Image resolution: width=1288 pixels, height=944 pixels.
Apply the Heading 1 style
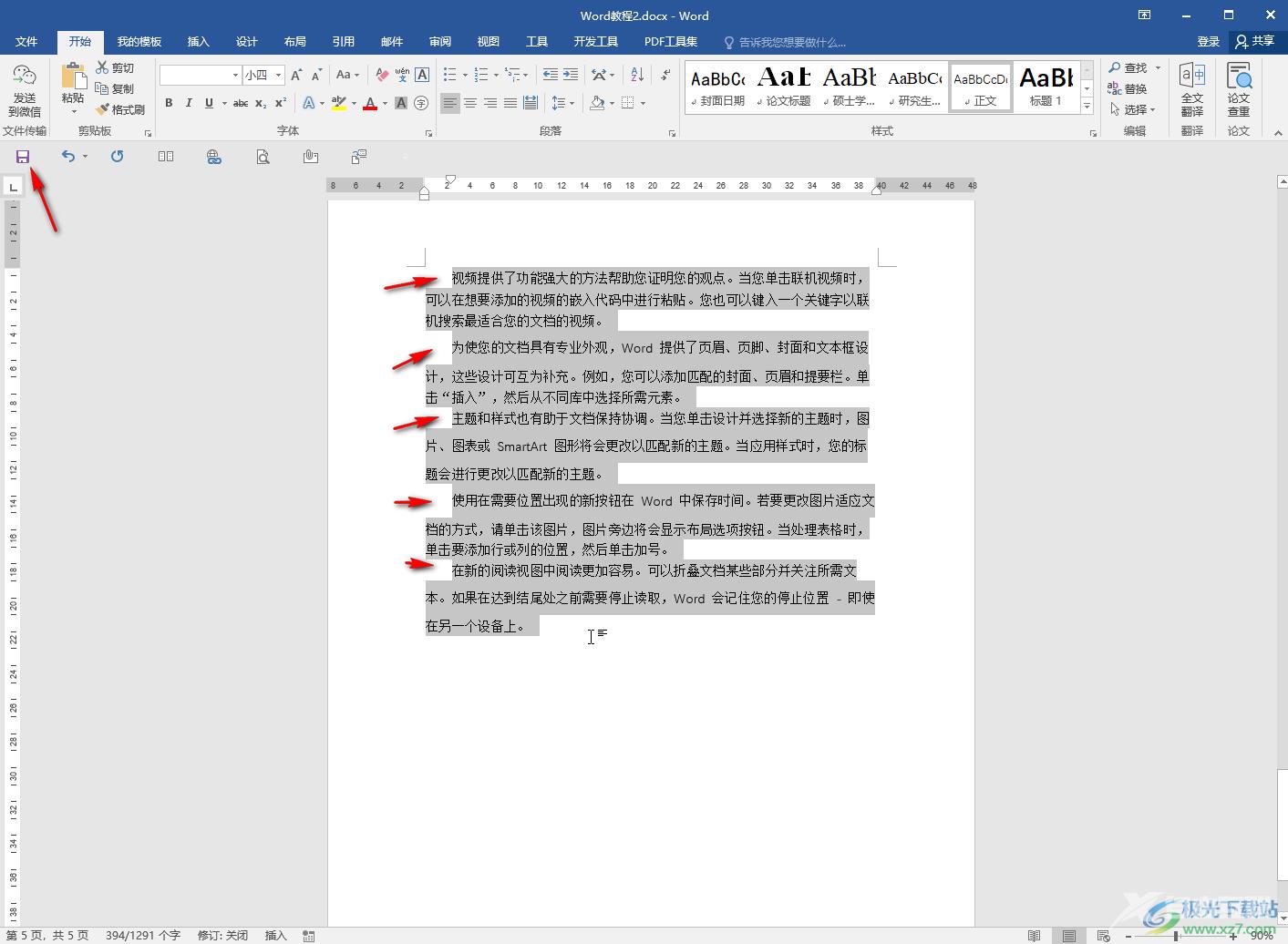click(x=1046, y=87)
